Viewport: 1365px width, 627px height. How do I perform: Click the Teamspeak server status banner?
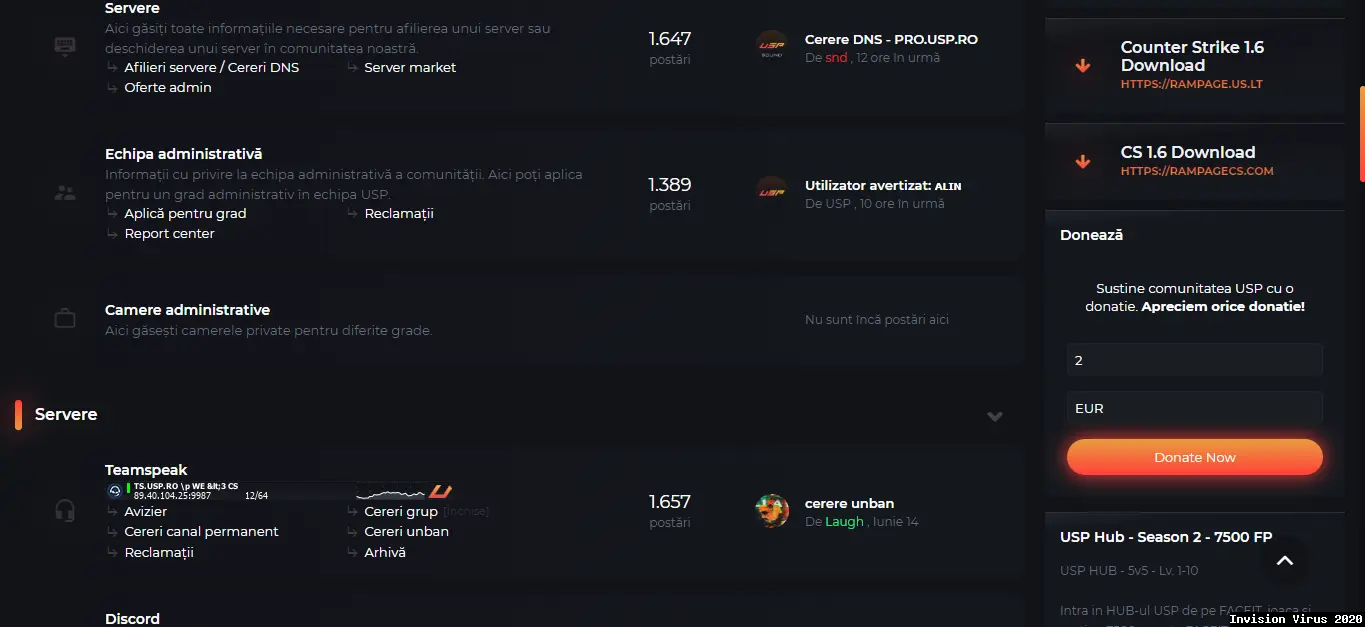coord(280,491)
